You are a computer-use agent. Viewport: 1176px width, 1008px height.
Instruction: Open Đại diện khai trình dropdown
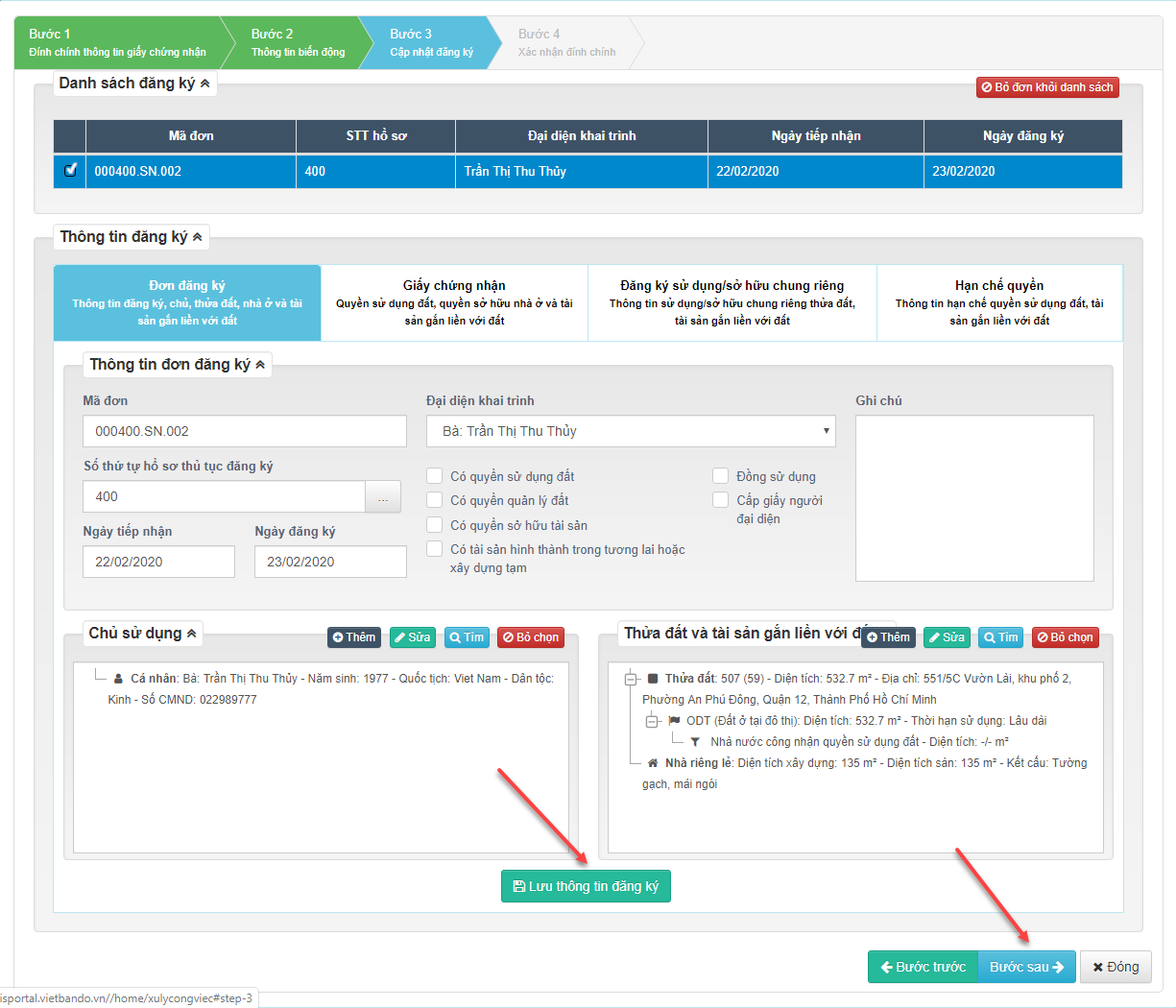(631, 431)
